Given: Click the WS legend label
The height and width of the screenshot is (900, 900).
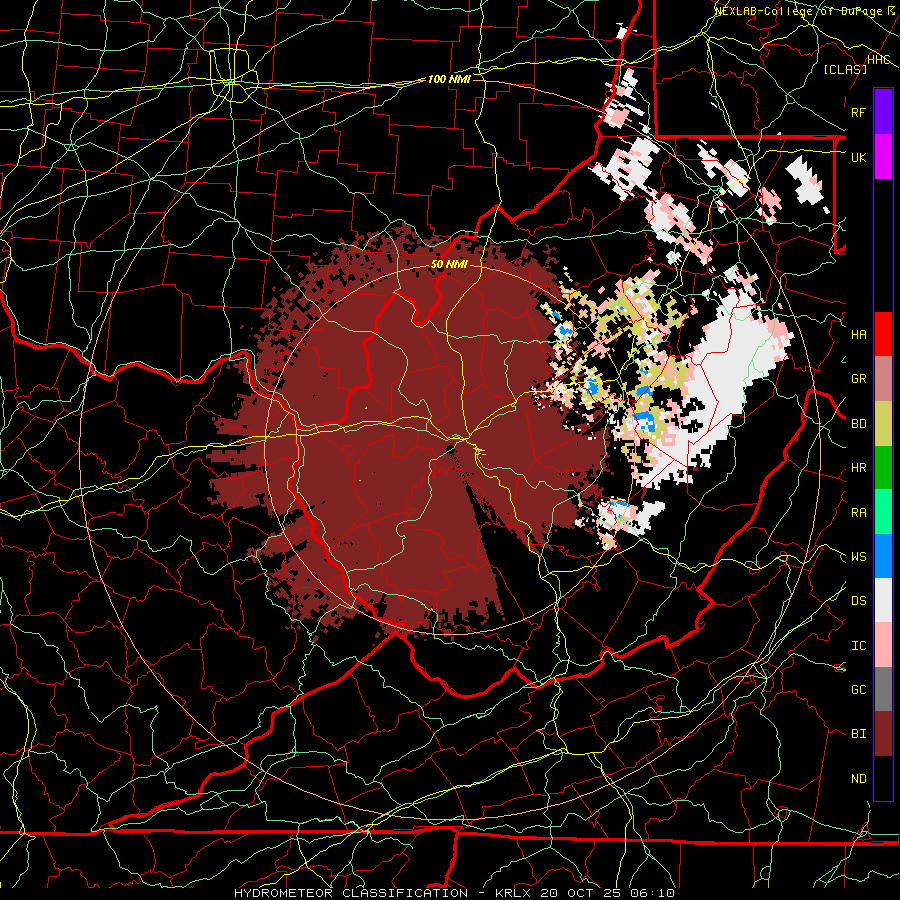Looking at the screenshot, I should (x=858, y=557).
